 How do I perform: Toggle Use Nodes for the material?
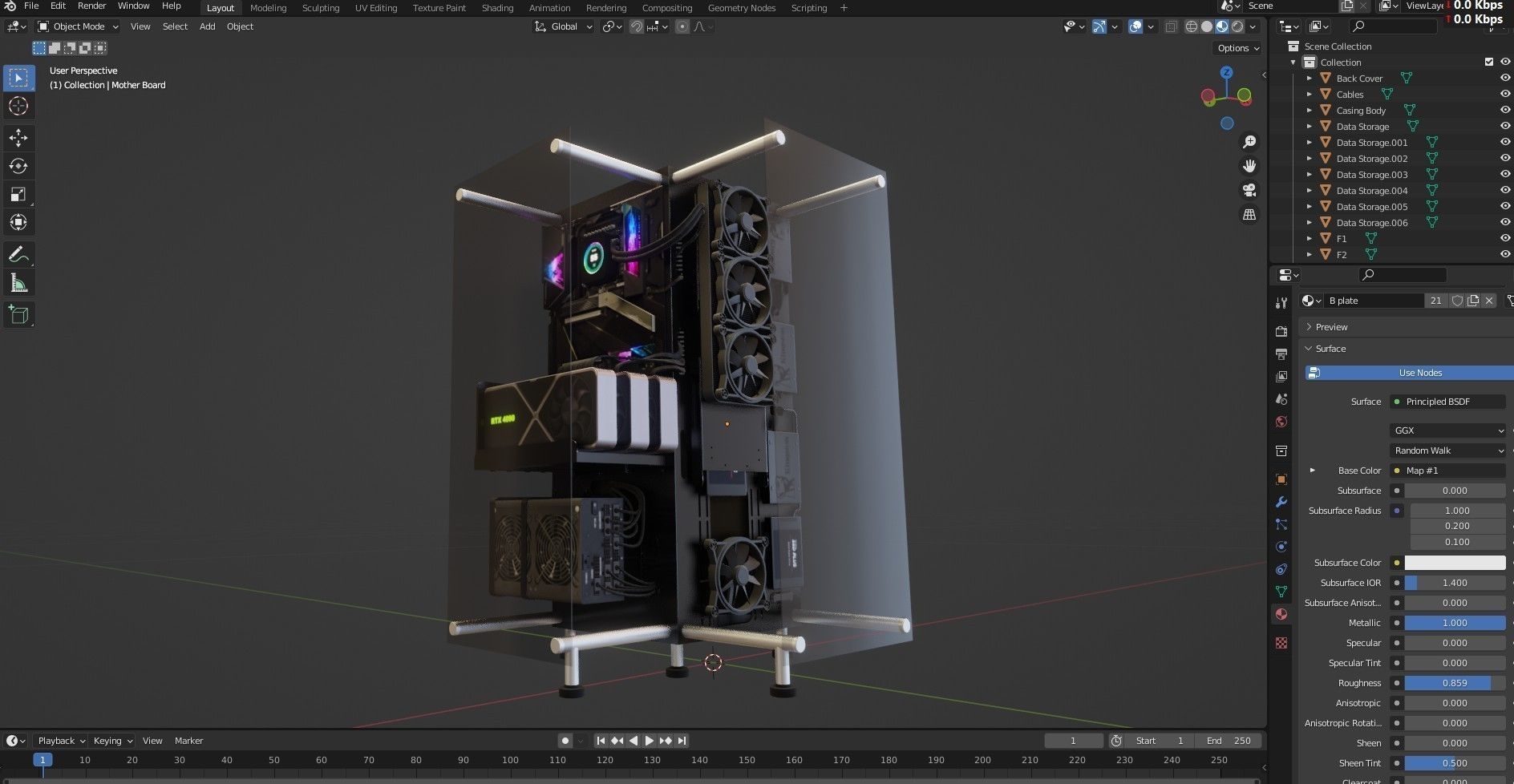coord(1409,373)
